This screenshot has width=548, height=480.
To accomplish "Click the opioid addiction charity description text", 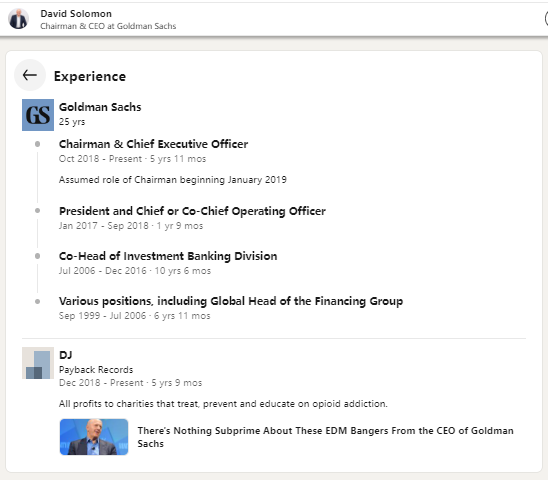I will (x=223, y=404).
